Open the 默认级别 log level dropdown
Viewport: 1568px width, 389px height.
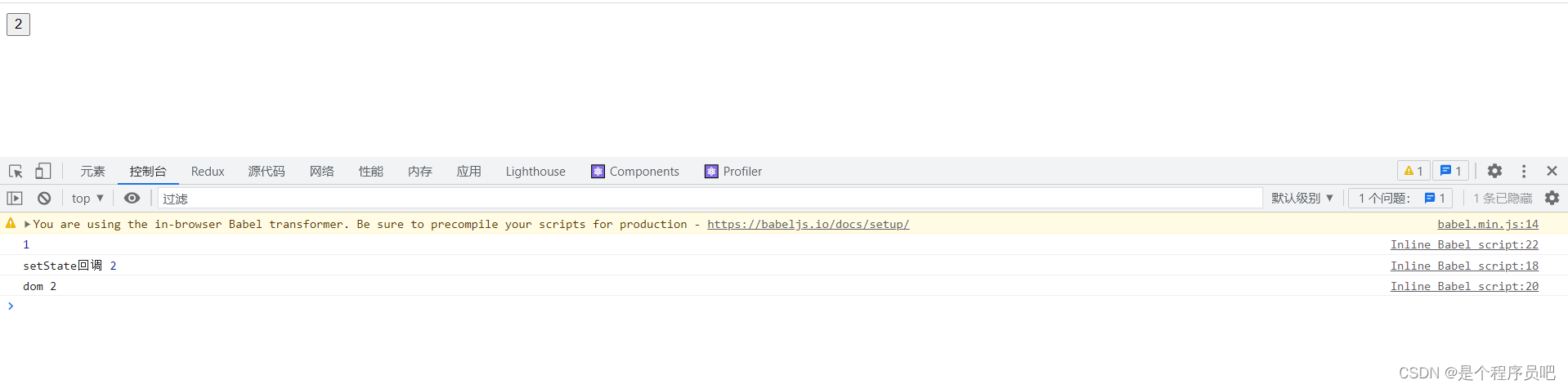coord(1302,198)
